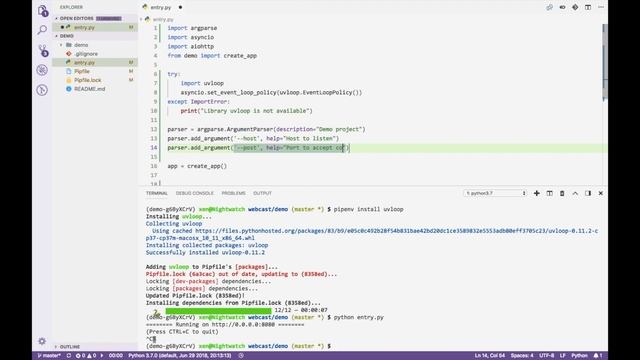Screen dimensions: 640x360
Task: Click the clock icon in the status bar
Action: coord(241,356)
